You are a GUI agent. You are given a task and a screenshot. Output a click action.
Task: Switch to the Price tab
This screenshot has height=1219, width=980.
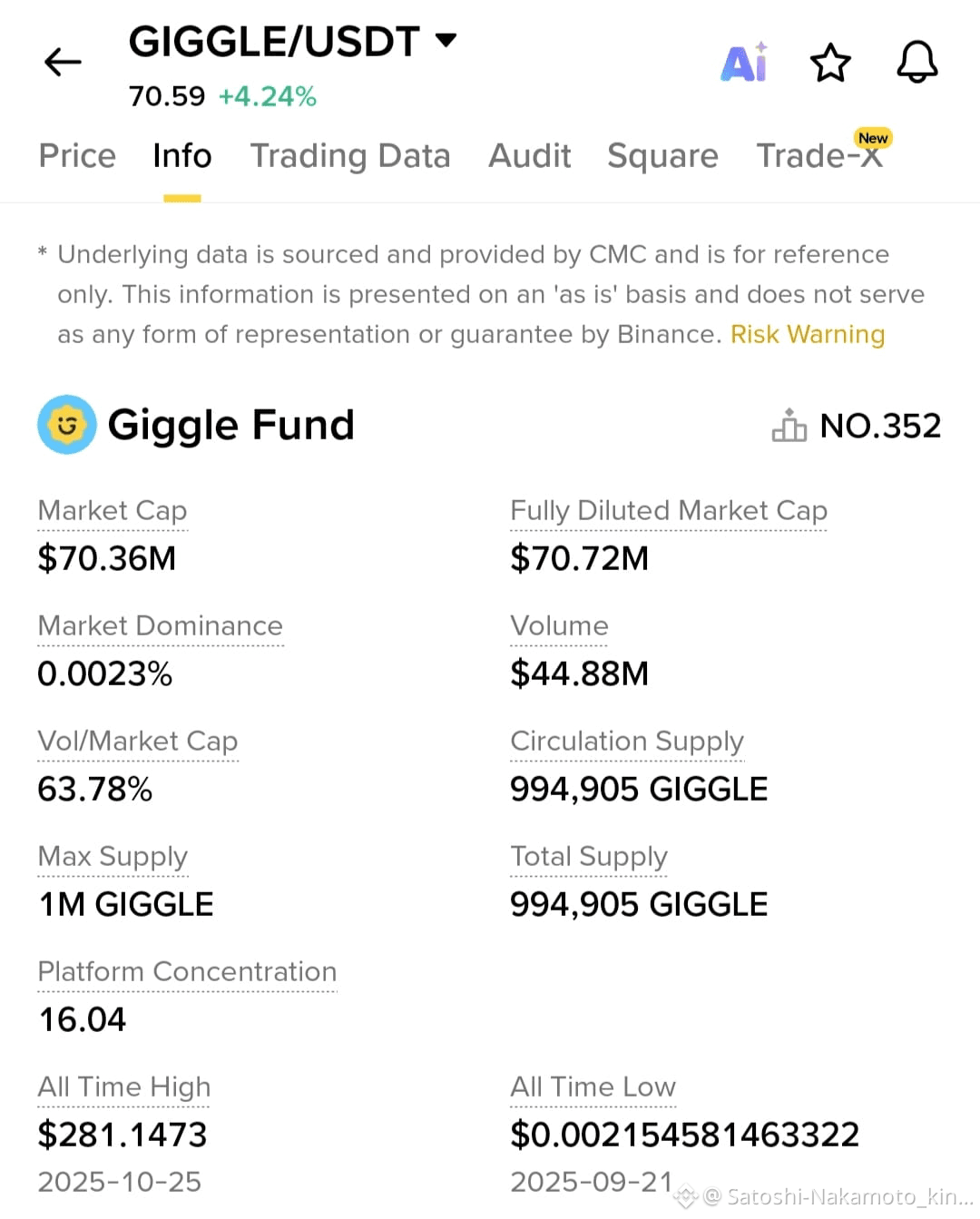tap(77, 155)
